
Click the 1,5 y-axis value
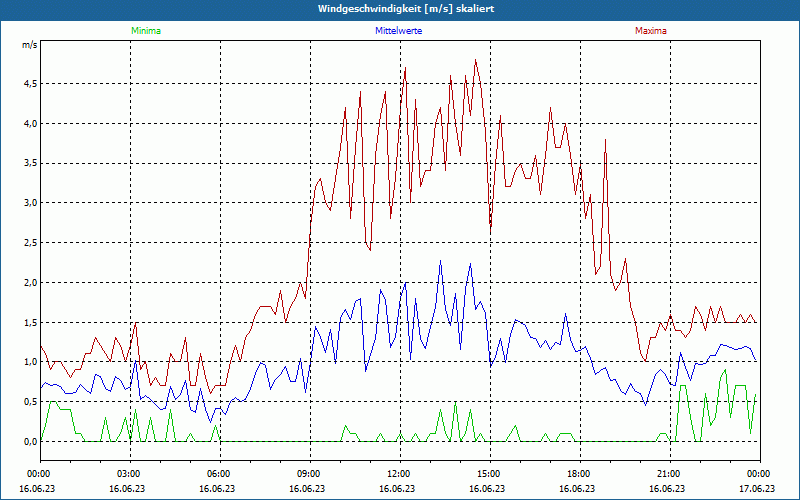click(x=30, y=322)
